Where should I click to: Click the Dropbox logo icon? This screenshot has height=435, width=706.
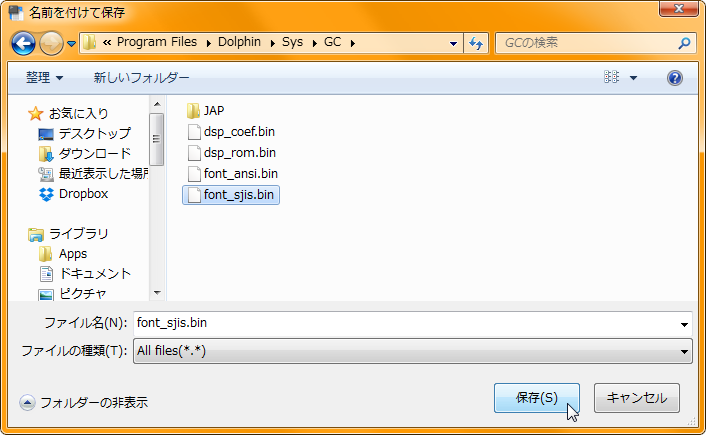pyautogui.click(x=46, y=194)
